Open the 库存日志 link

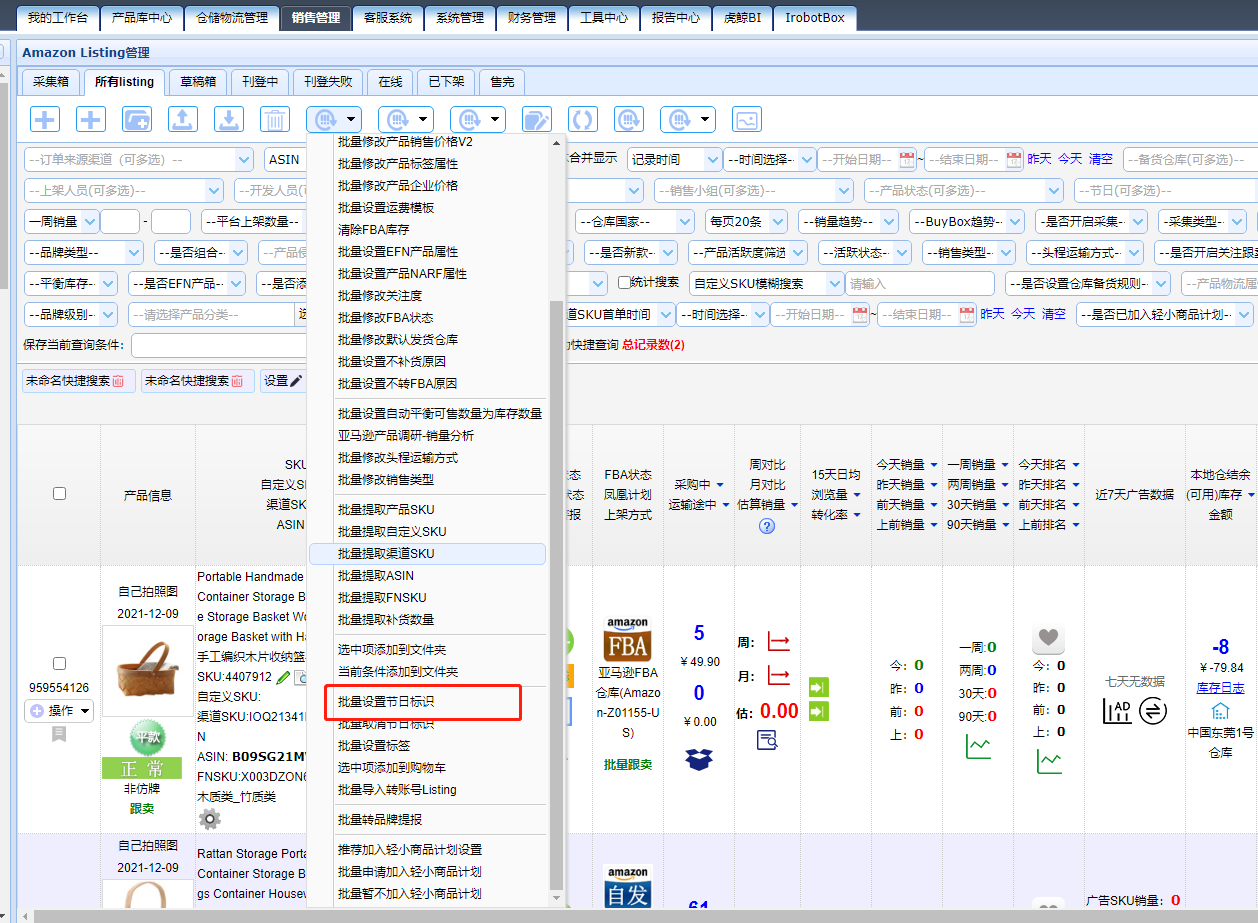click(x=1220, y=687)
